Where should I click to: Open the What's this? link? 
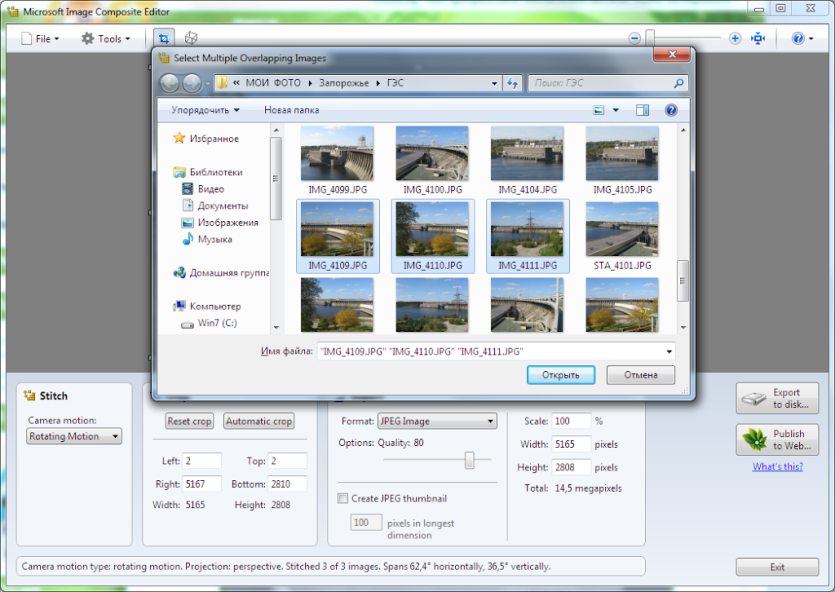click(x=777, y=467)
